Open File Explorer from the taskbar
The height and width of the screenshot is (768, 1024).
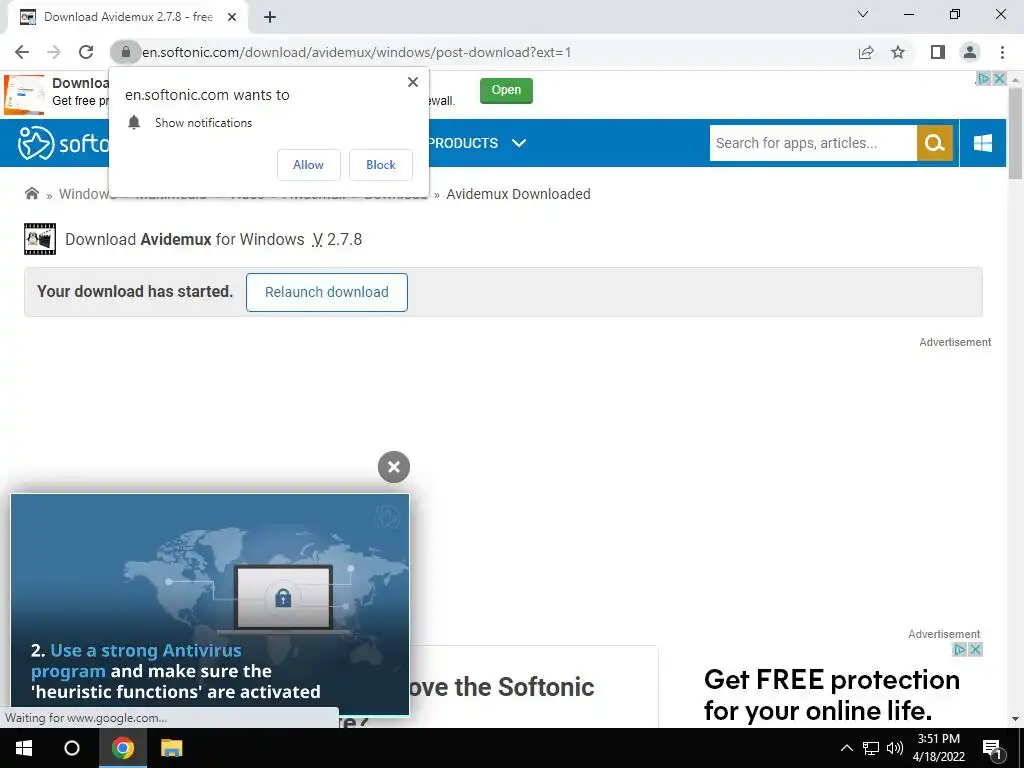click(x=172, y=748)
